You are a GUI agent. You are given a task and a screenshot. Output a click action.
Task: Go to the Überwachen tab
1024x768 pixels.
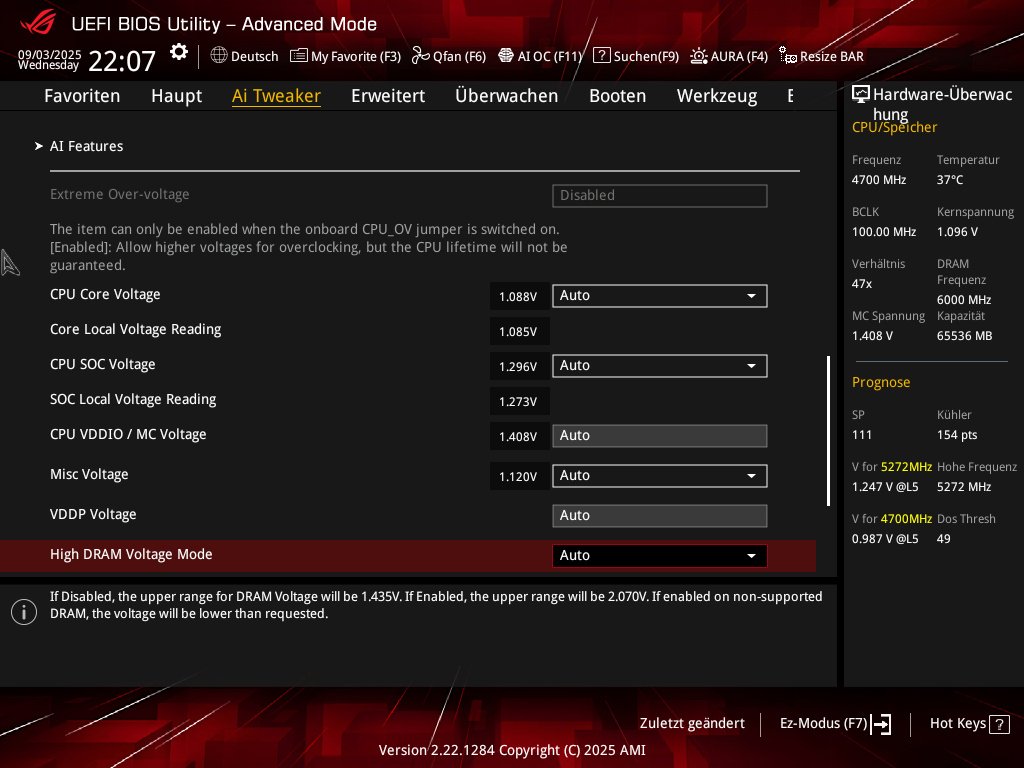click(x=507, y=96)
